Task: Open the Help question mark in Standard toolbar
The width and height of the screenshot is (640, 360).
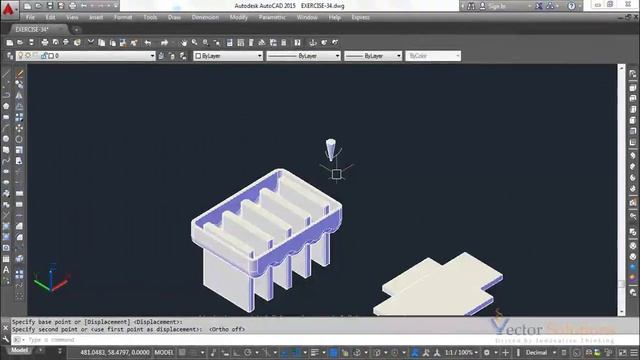Action: click(x=297, y=42)
